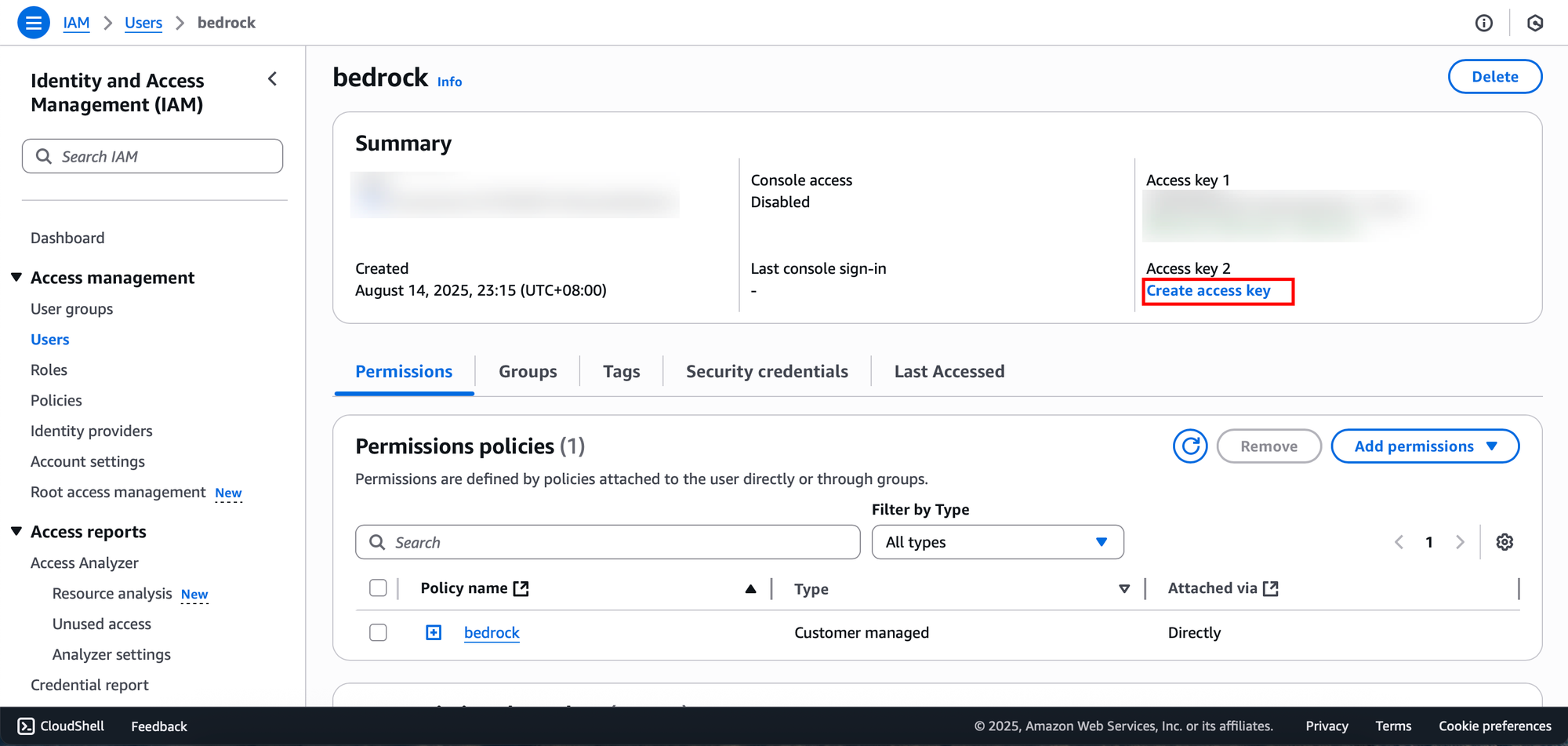Switch to the Tags tab
The image size is (1568, 746).
tap(621, 372)
